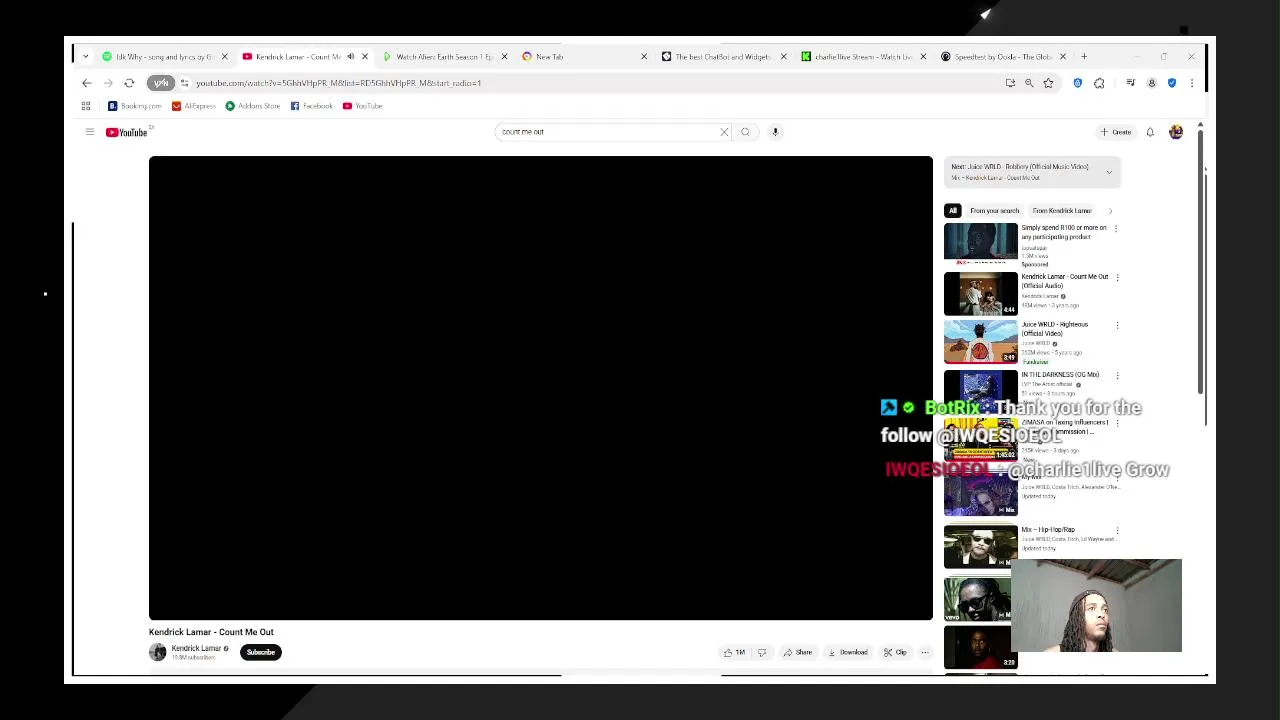Select the From Kendrick Lamar chip
The width and height of the screenshot is (1280, 720).
1062,211
